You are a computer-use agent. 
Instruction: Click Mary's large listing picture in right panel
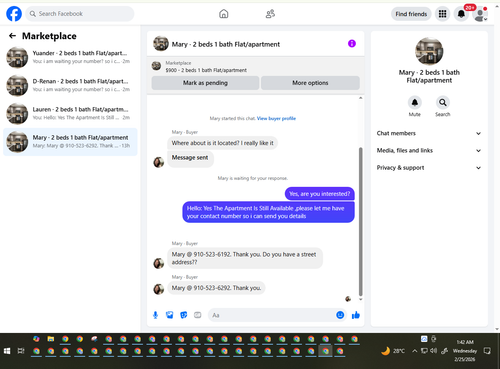coord(429,51)
